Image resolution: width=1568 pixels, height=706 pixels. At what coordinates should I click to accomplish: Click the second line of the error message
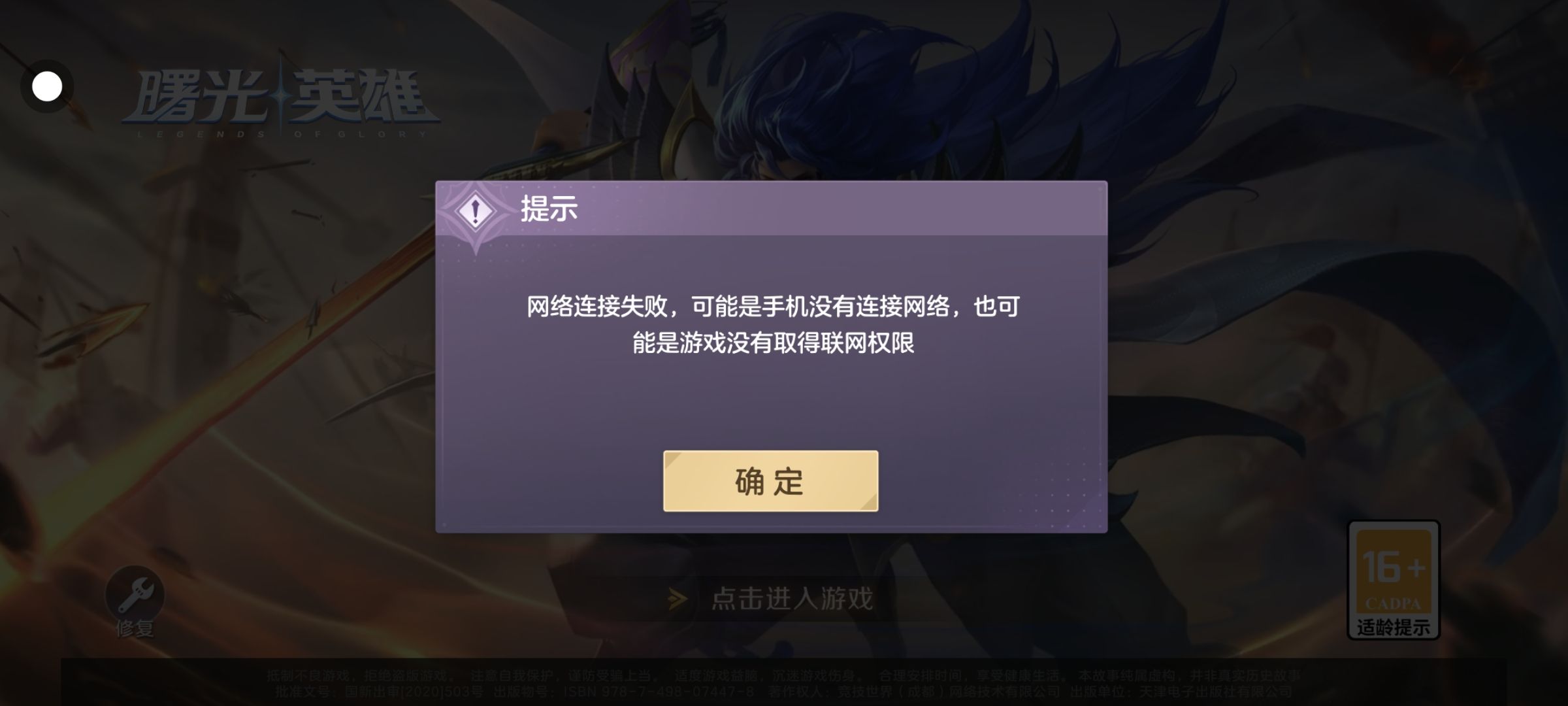(x=773, y=343)
